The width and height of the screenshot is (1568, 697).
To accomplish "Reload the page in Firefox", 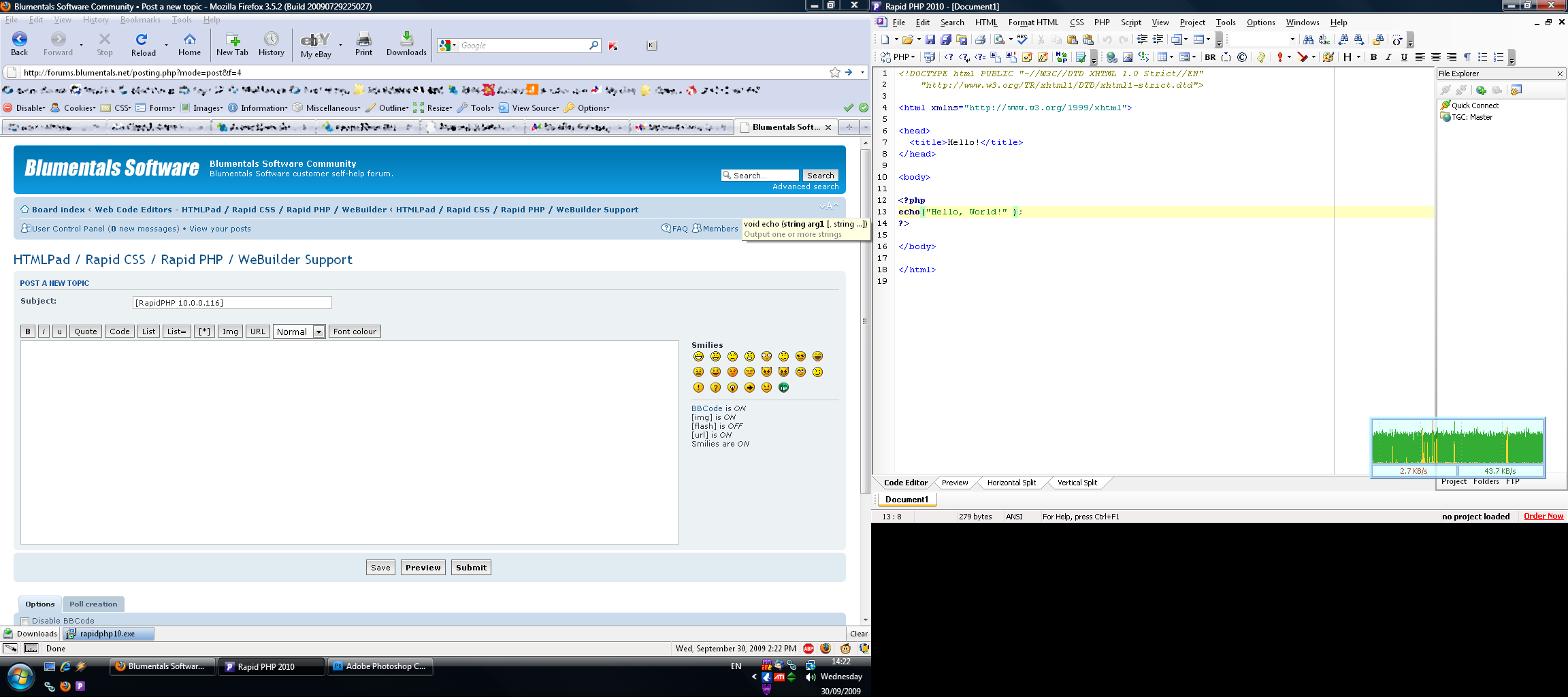I will click(x=143, y=44).
